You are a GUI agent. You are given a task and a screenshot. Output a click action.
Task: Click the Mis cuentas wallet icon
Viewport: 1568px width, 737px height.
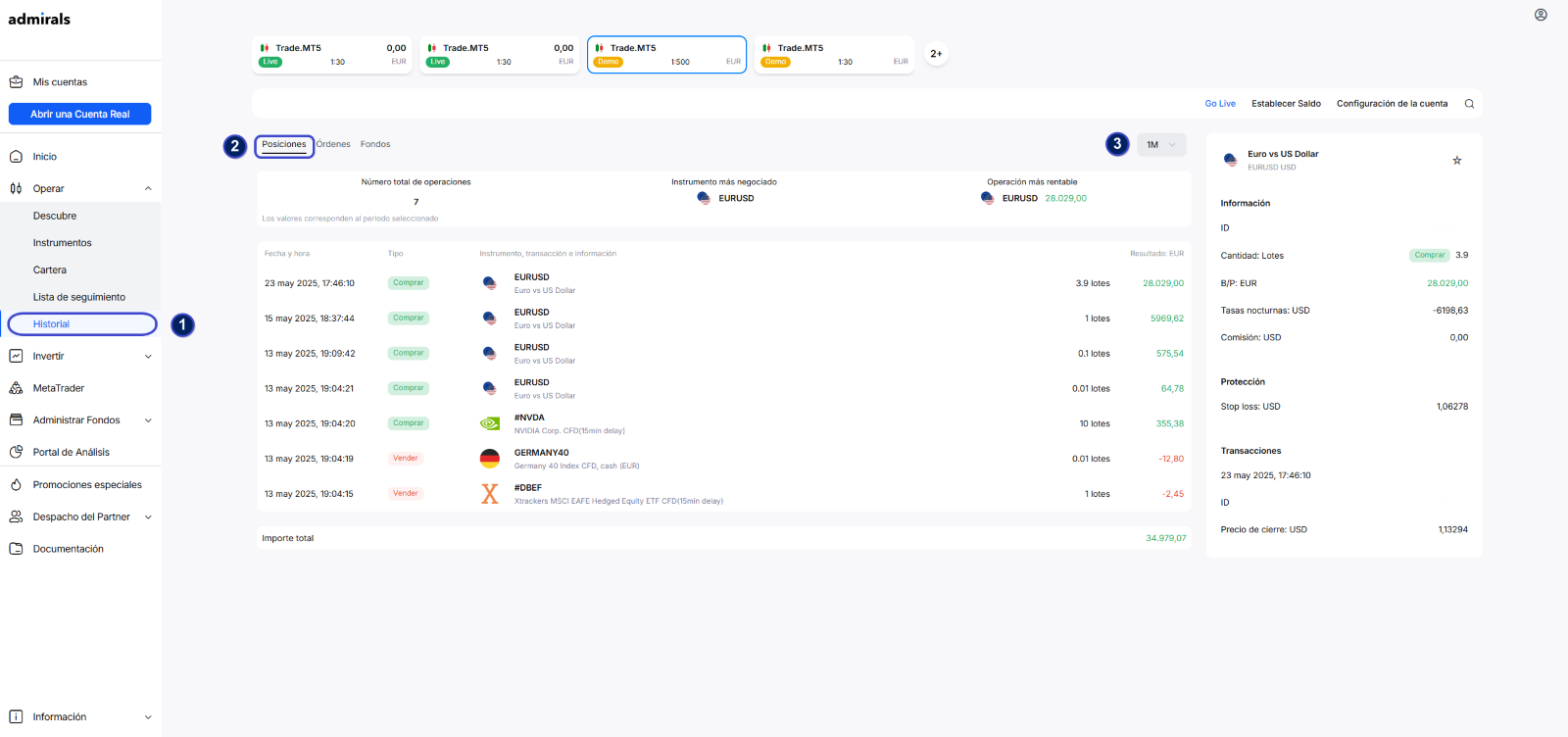tap(16, 82)
